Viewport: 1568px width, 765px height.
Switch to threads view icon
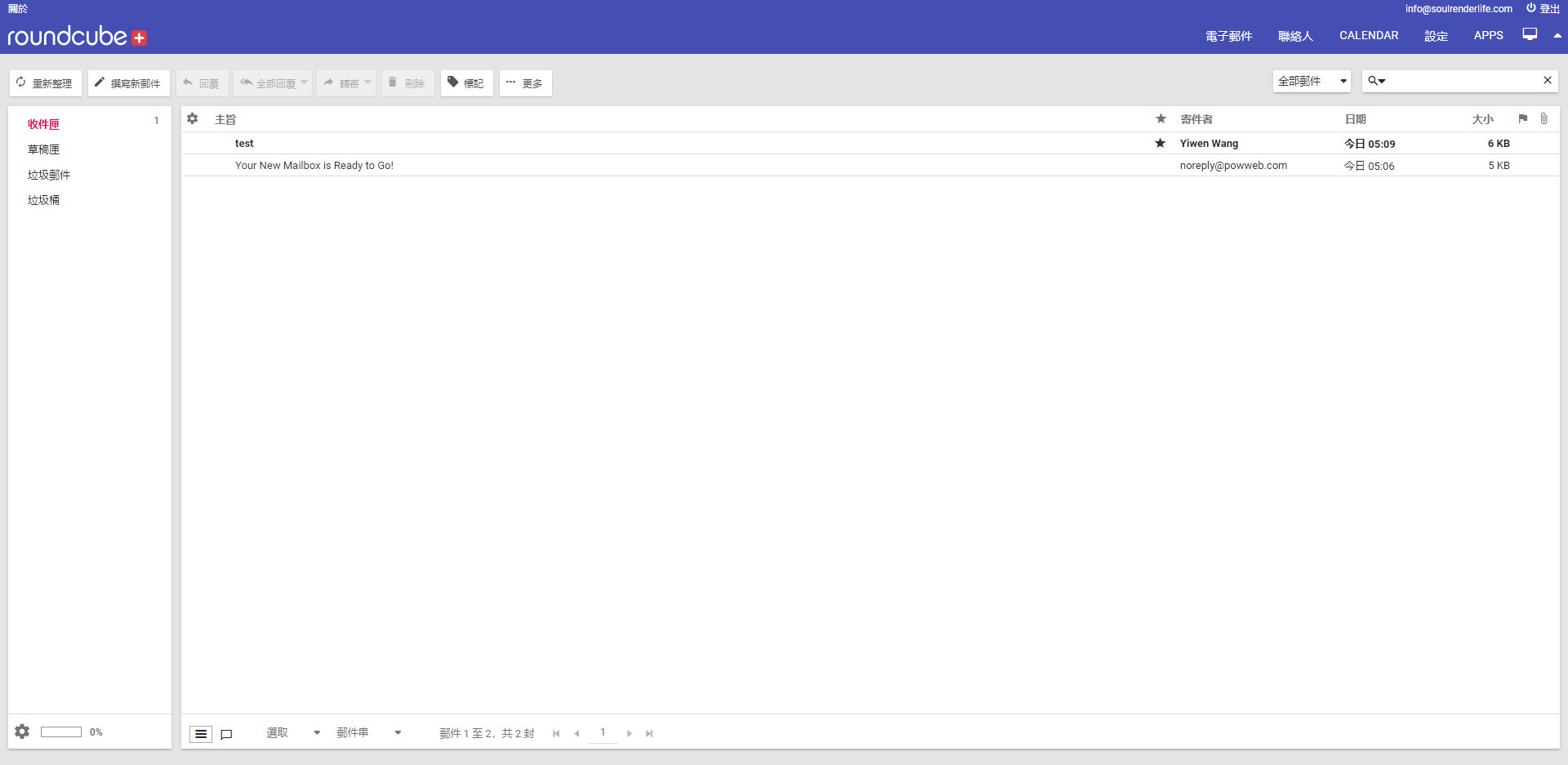[227, 734]
